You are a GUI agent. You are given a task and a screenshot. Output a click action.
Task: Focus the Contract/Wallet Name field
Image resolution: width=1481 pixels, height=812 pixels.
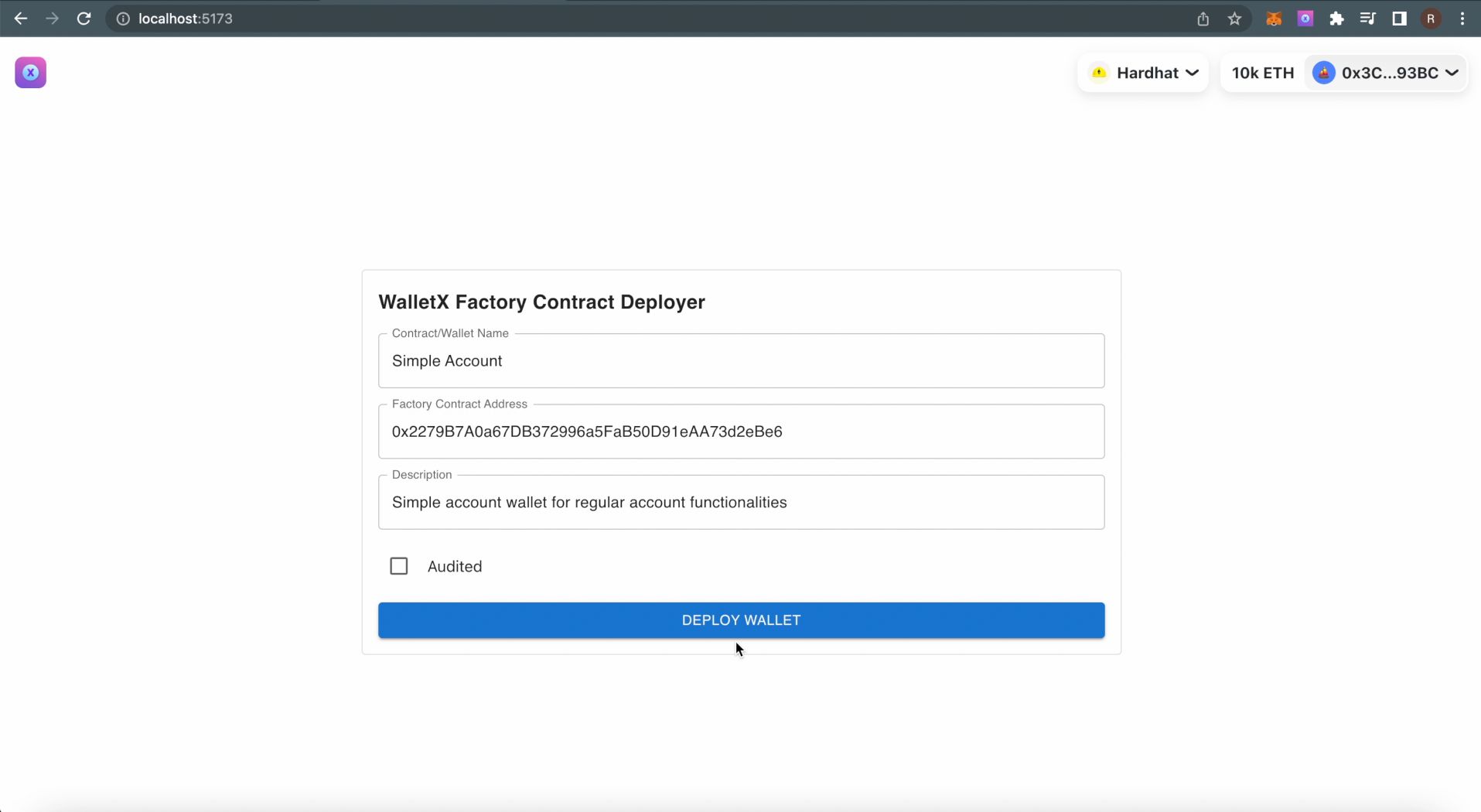coord(741,361)
